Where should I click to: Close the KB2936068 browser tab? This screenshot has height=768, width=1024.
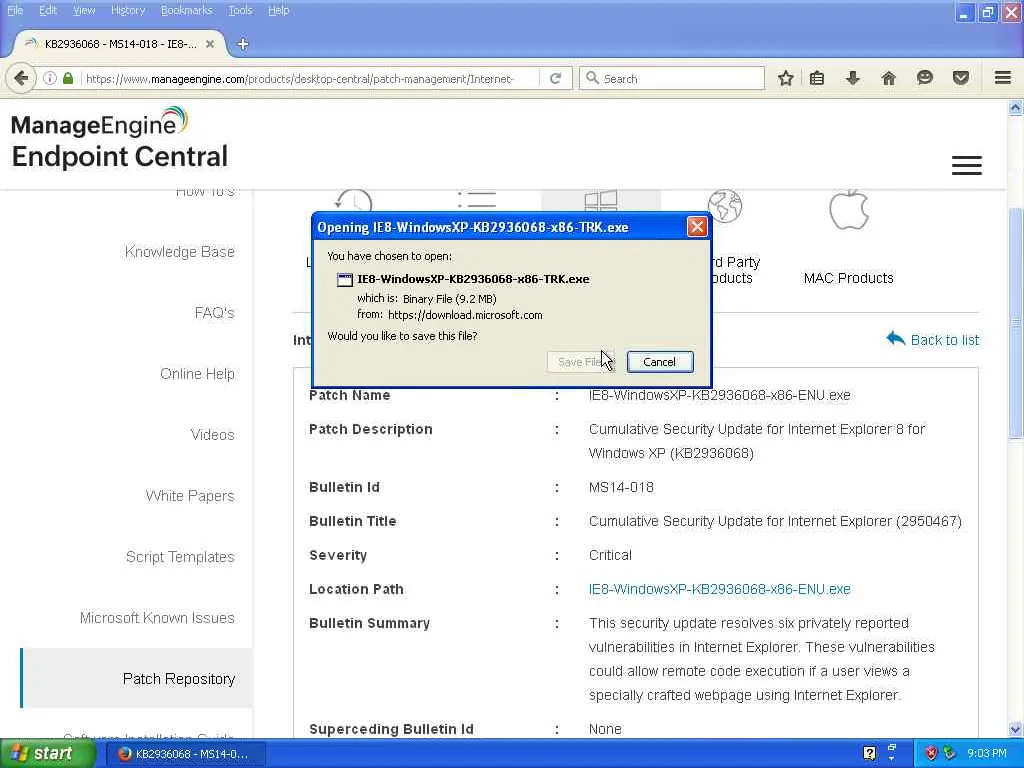[210, 44]
